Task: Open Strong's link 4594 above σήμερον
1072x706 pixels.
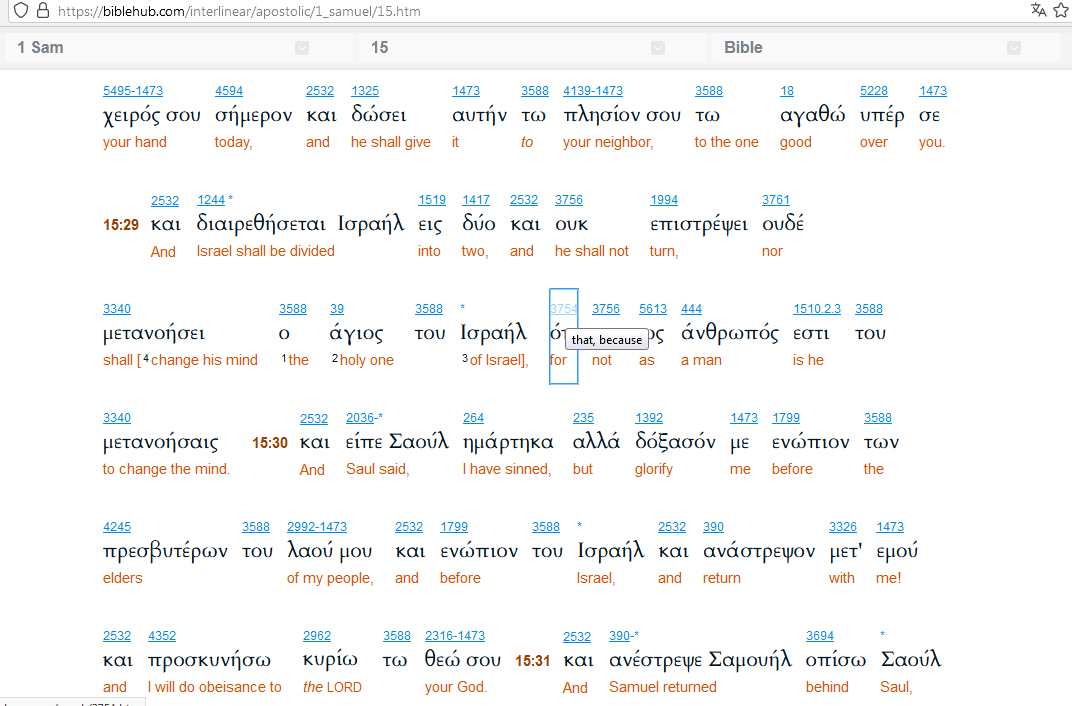Action: pyautogui.click(x=229, y=91)
